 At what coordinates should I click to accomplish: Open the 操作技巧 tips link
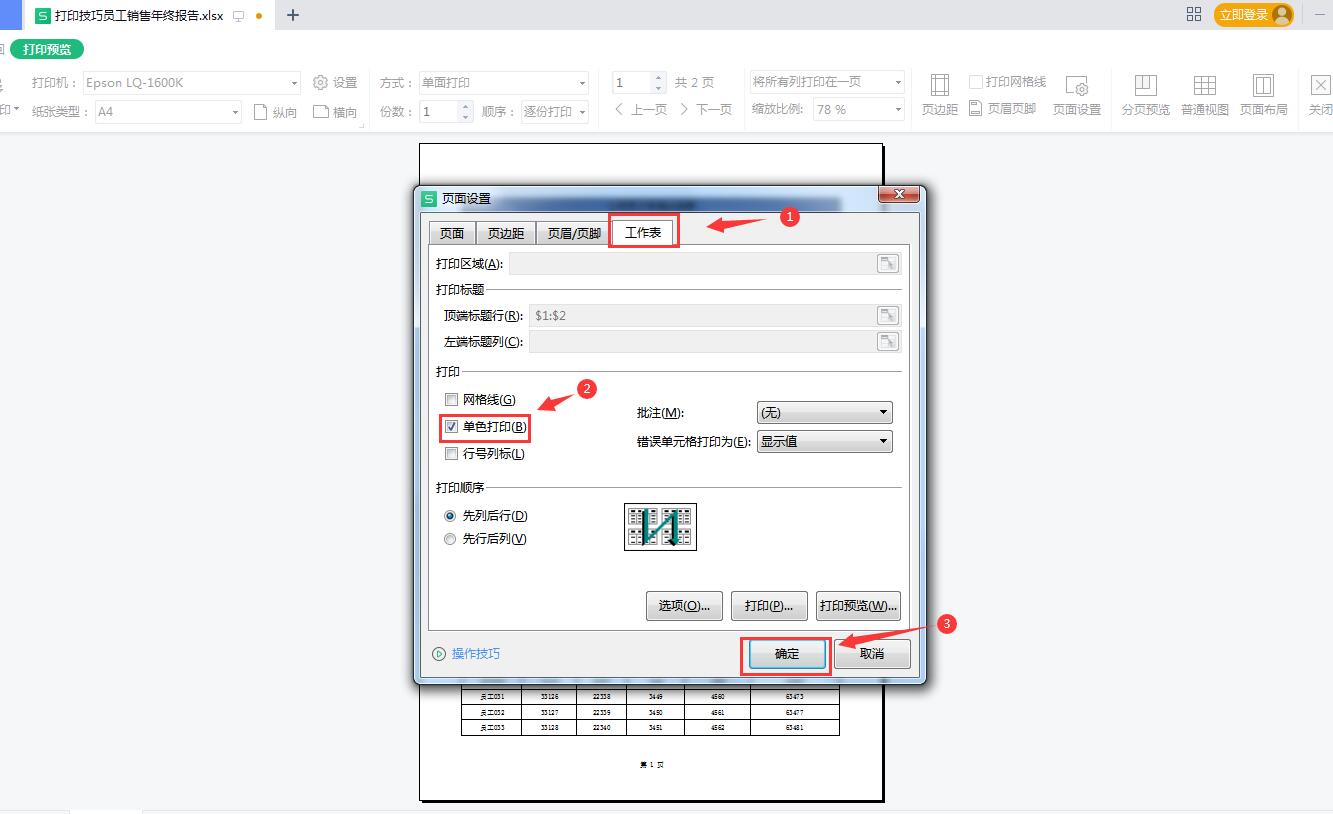point(475,654)
